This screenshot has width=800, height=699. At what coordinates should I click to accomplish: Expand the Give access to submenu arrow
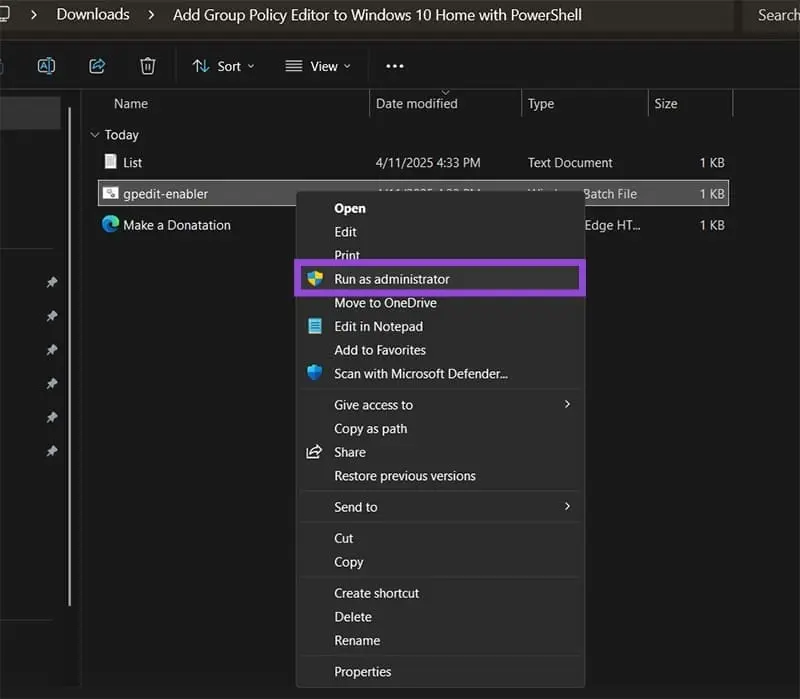click(567, 404)
